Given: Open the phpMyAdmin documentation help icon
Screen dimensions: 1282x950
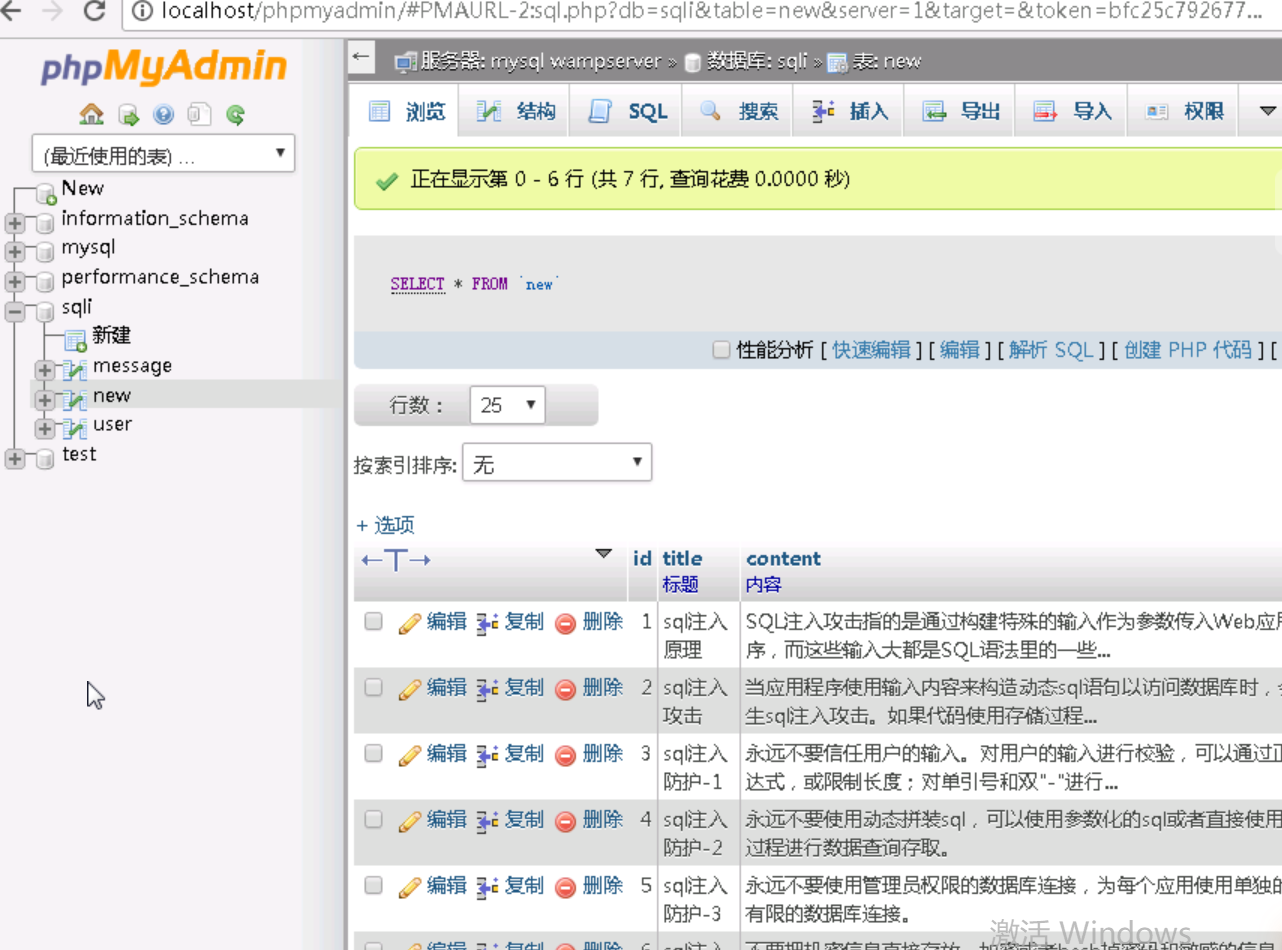Looking at the screenshot, I should [x=163, y=115].
